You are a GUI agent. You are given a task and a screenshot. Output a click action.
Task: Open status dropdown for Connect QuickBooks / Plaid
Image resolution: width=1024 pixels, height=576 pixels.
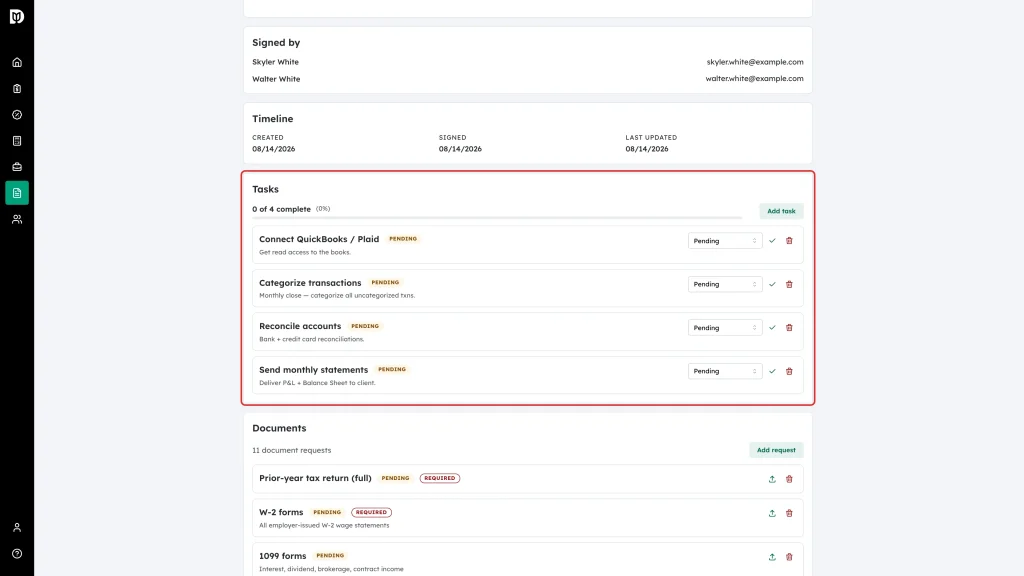[x=725, y=241]
